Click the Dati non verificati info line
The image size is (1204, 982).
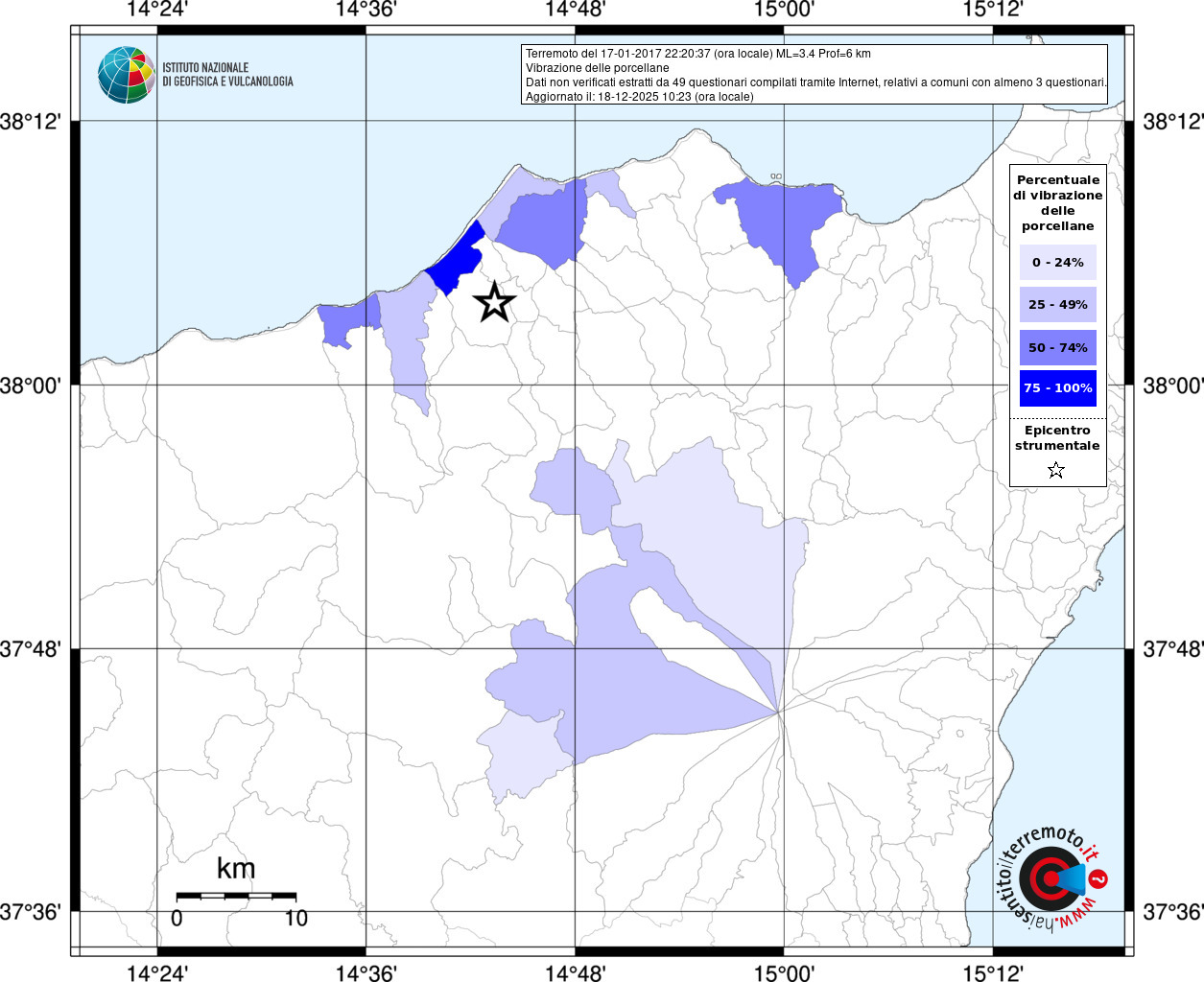click(x=815, y=82)
